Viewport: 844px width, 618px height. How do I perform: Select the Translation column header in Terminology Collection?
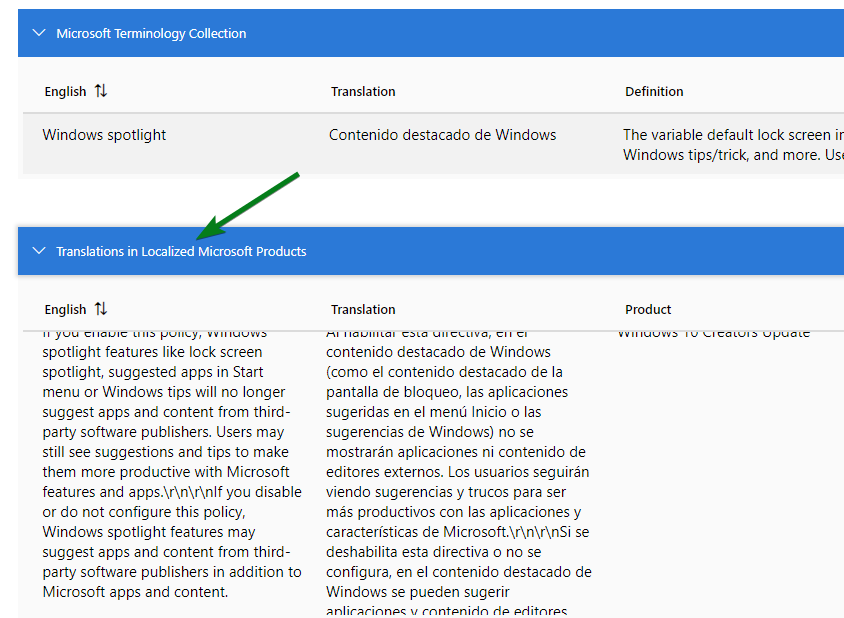363,92
